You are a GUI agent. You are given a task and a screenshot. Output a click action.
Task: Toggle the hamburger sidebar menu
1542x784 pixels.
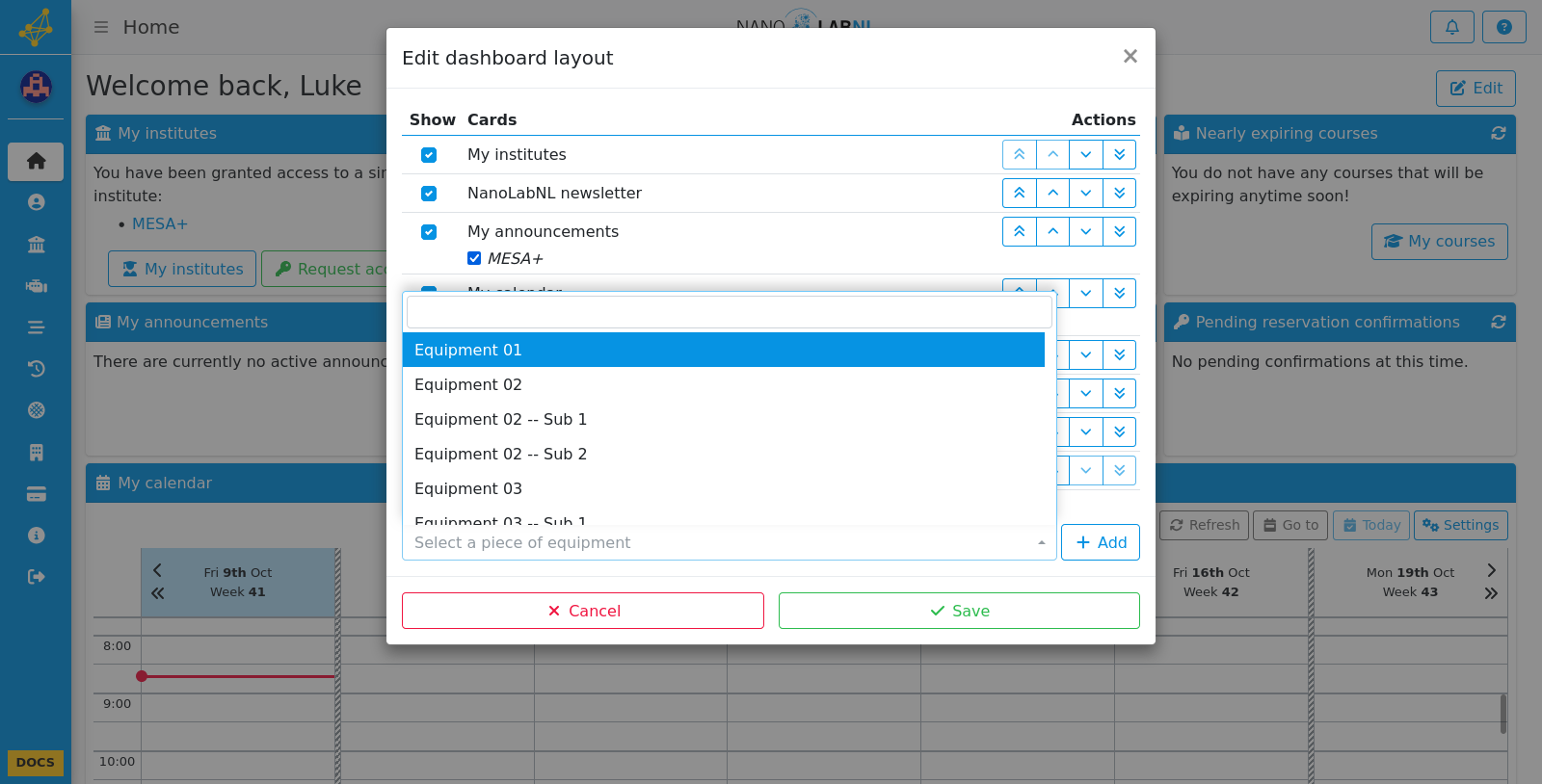point(101,27)
